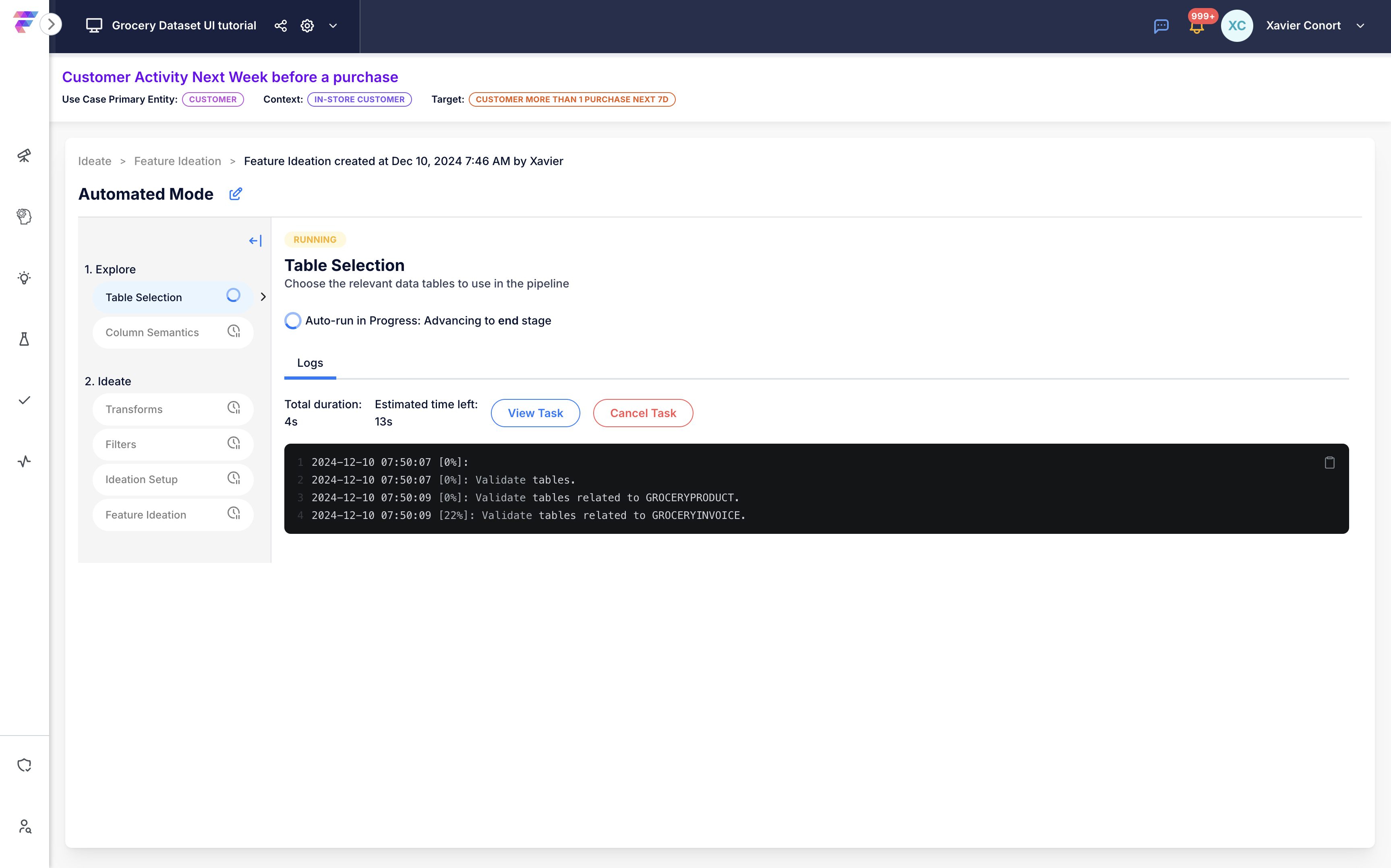Viewport: 1391px width, 868px height.
Task: Open notifications bell with 999+ badge
Action: click(x=1197, y=25)
